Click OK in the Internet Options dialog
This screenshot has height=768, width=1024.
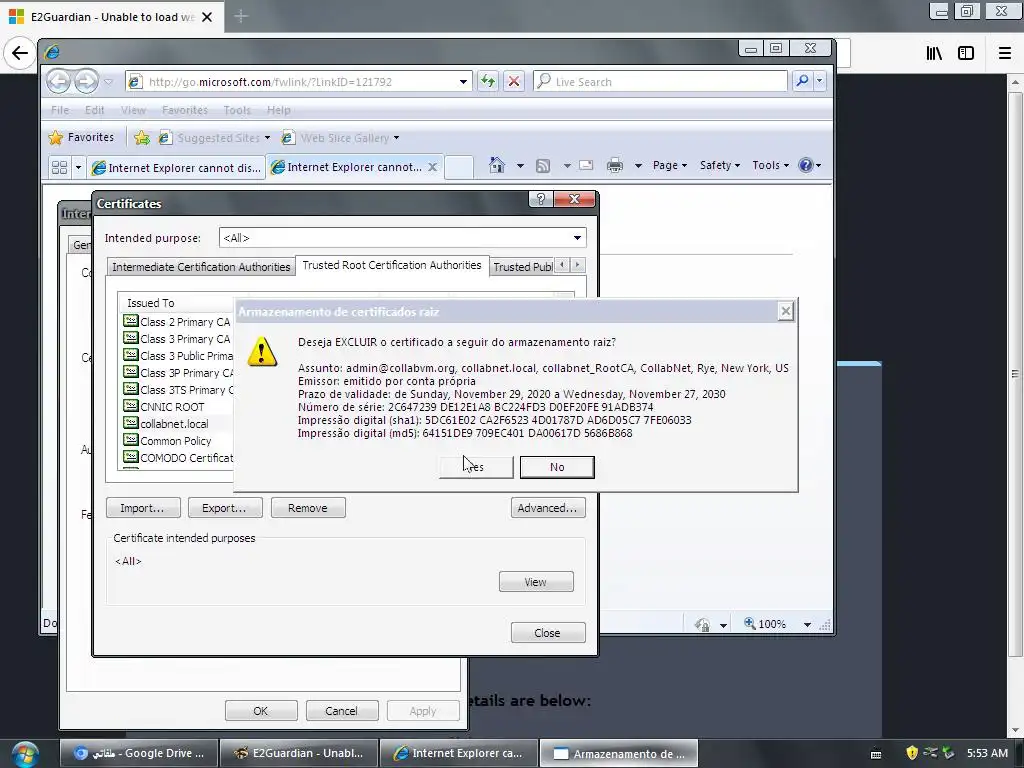coord(261,711)
